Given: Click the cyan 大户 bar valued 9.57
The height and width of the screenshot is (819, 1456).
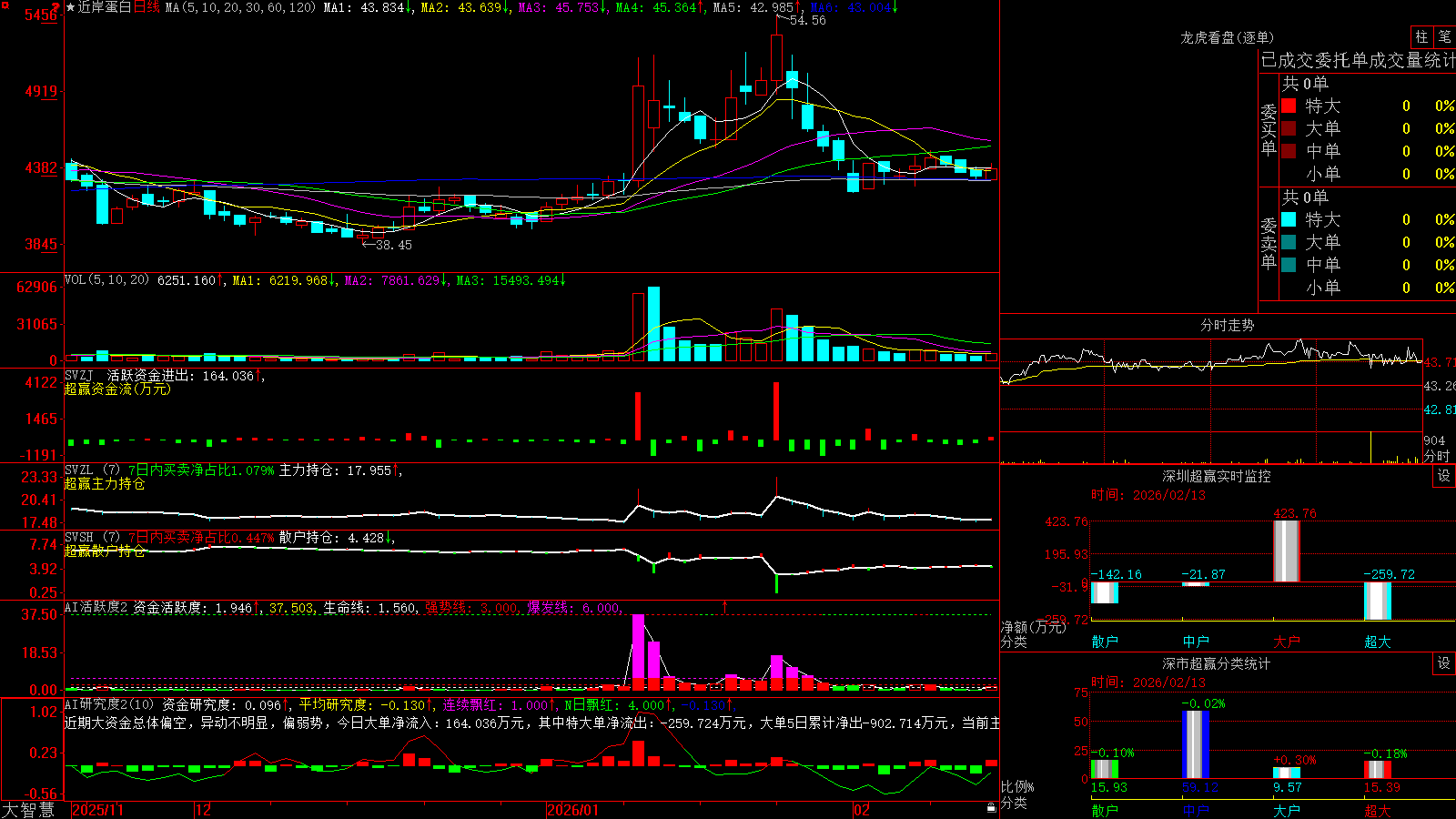Looking at the screenshot, I should point(1287,773).
